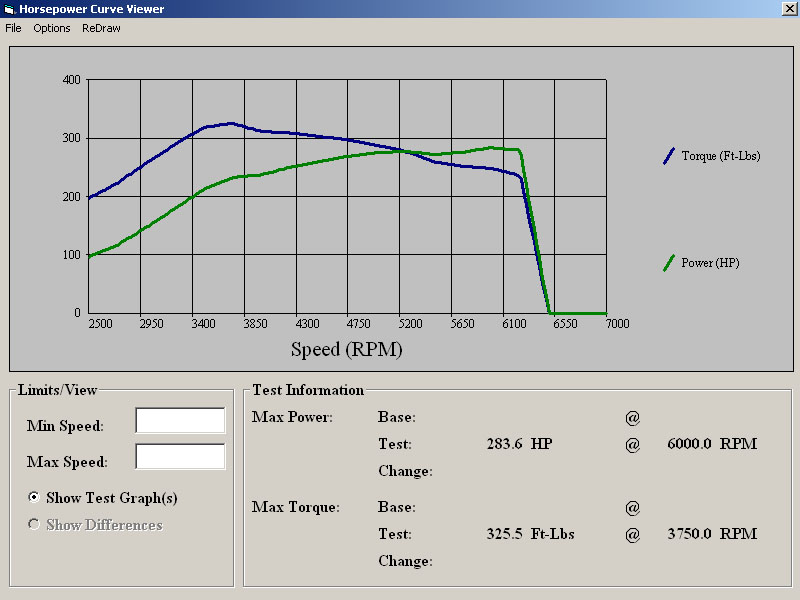Click the Min Speed input field

coord(180,420)
